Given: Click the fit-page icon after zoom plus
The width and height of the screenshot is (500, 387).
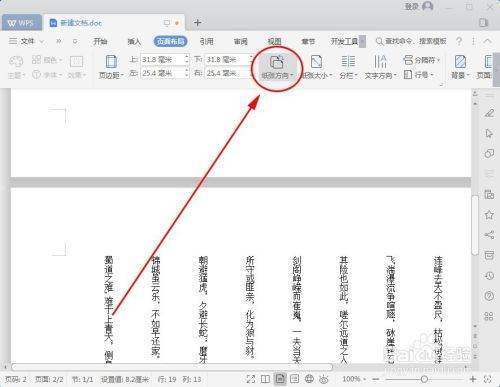Looking at the screenshot, I should (x=488, y=379).
